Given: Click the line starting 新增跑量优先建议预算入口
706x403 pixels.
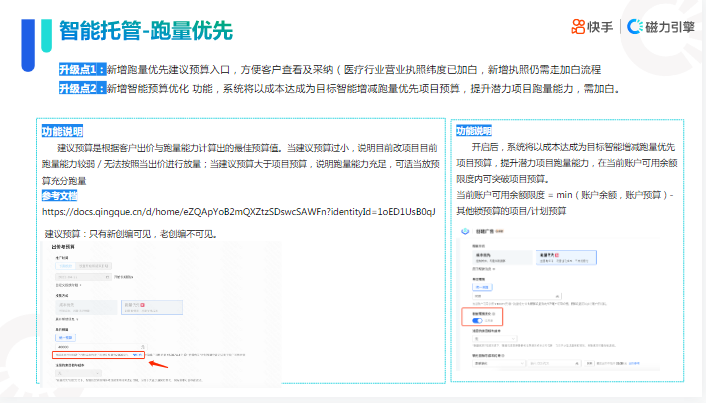Looking at the screenshot, I should (x=354, y=70).
